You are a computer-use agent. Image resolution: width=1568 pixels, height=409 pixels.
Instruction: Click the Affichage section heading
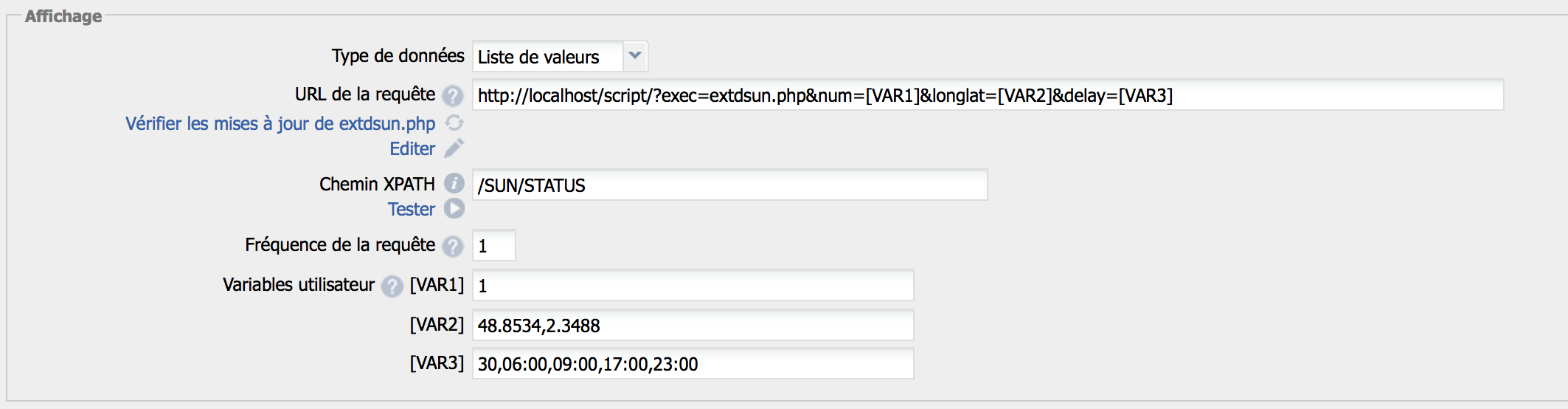pos(63,16)
